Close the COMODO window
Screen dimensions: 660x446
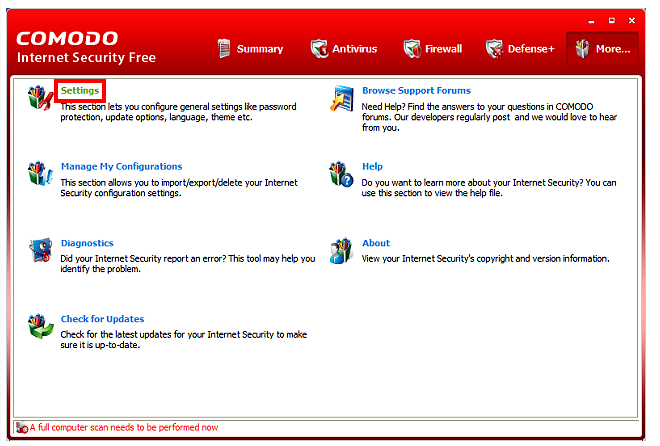(632, 20)
